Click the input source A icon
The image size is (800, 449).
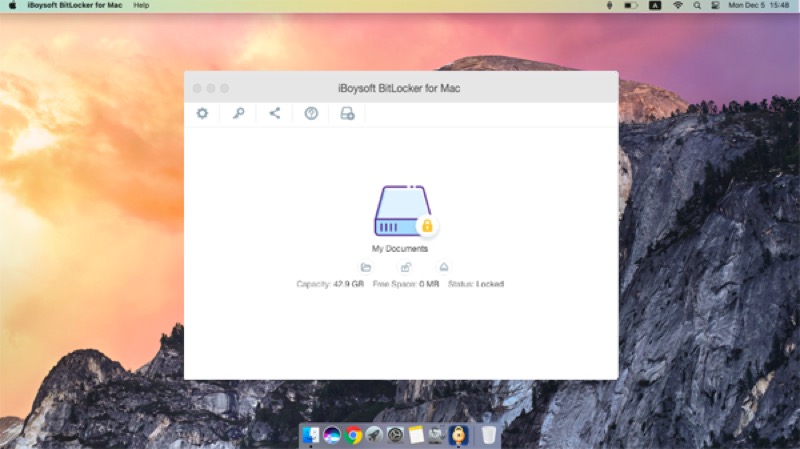pyautogui.click(x=655, y=5)
